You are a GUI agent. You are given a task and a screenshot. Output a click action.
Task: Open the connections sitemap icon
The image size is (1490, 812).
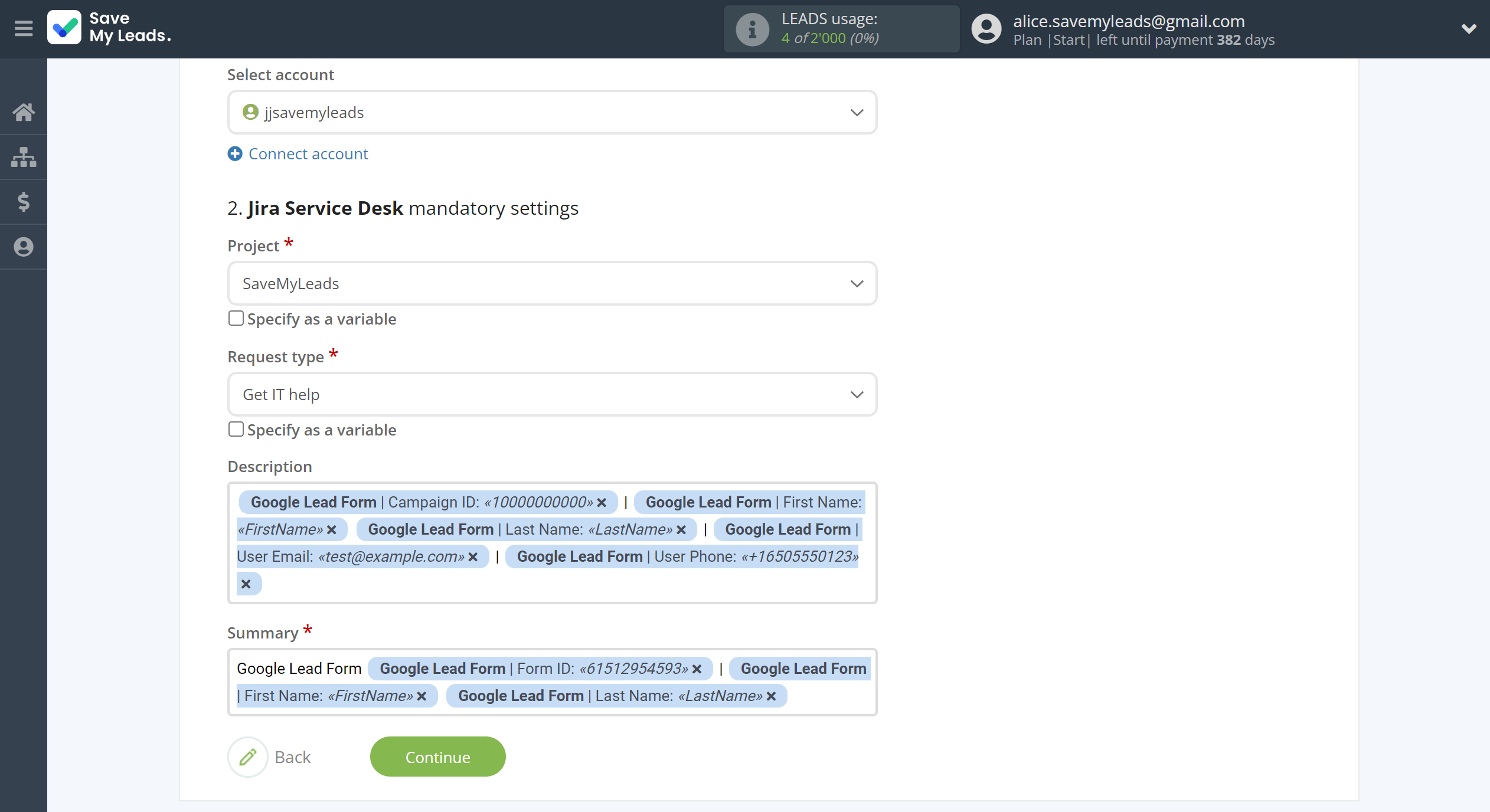[x=24, y=157]
